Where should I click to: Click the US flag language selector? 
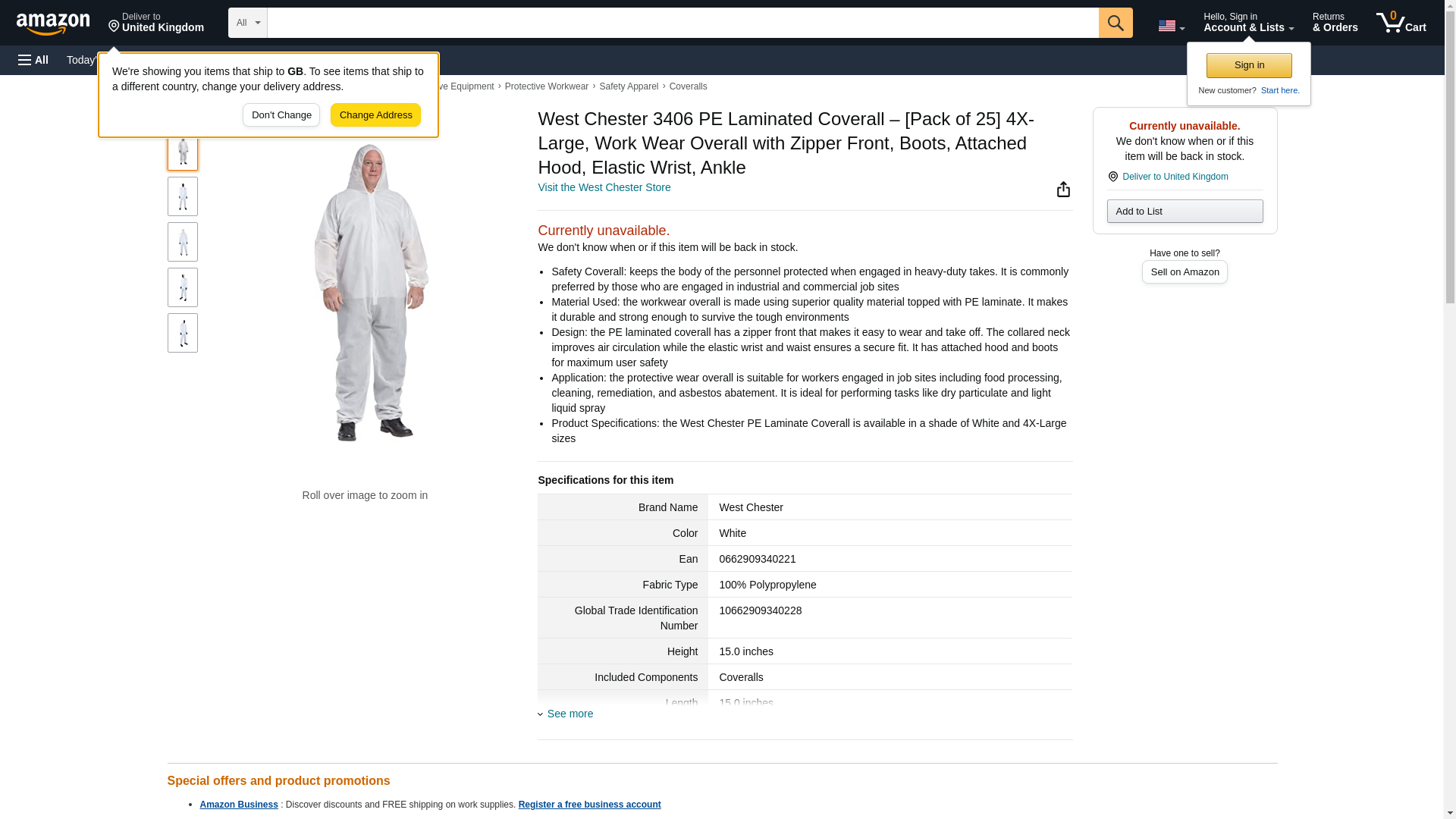click(1170, 26)
